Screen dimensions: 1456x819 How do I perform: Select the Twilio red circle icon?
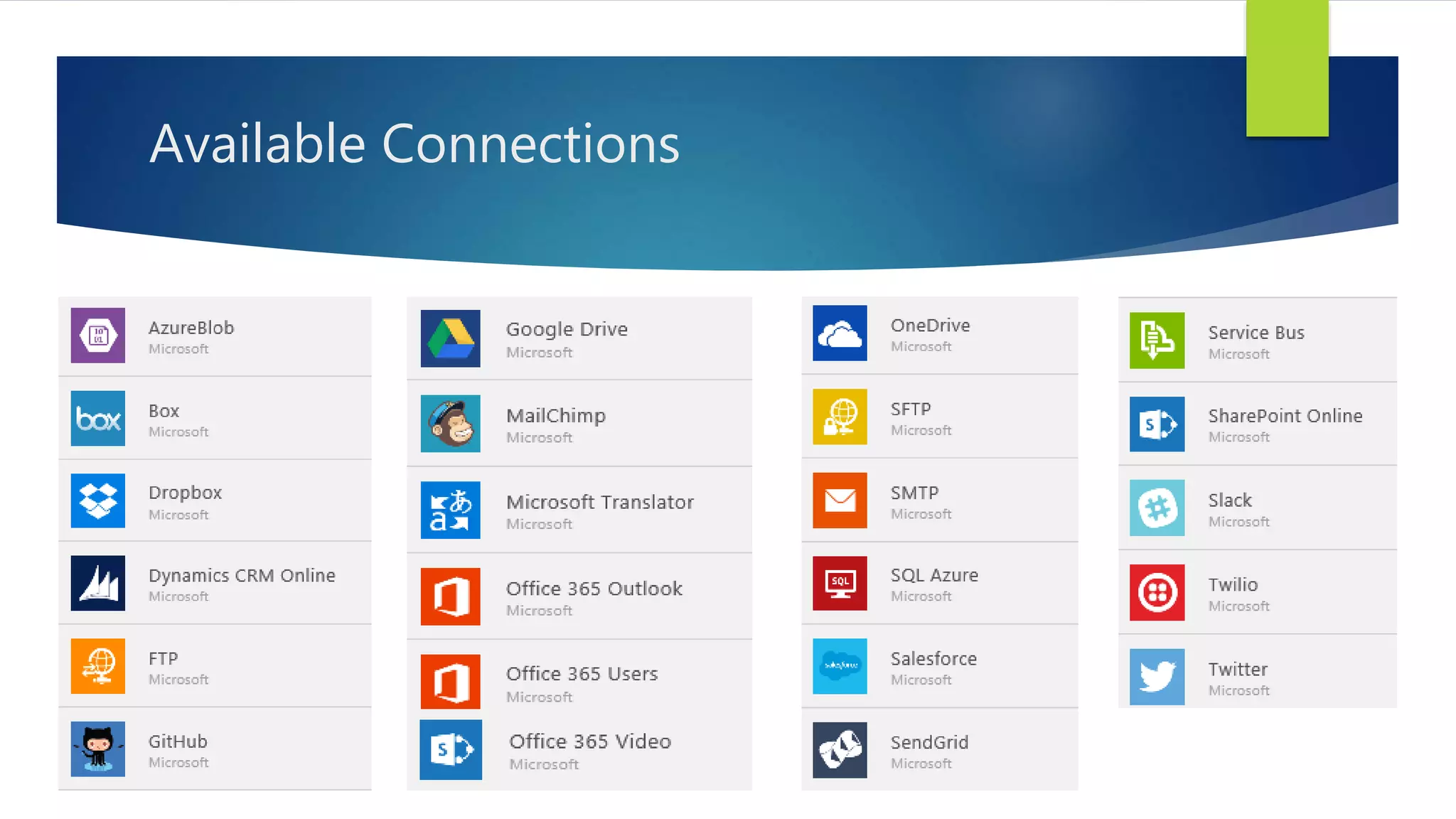1157,592
